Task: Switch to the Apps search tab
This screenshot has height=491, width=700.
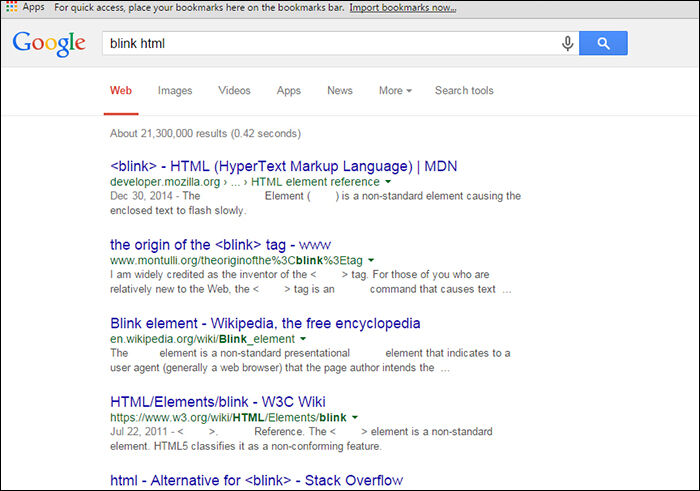Action: [289, 91]
